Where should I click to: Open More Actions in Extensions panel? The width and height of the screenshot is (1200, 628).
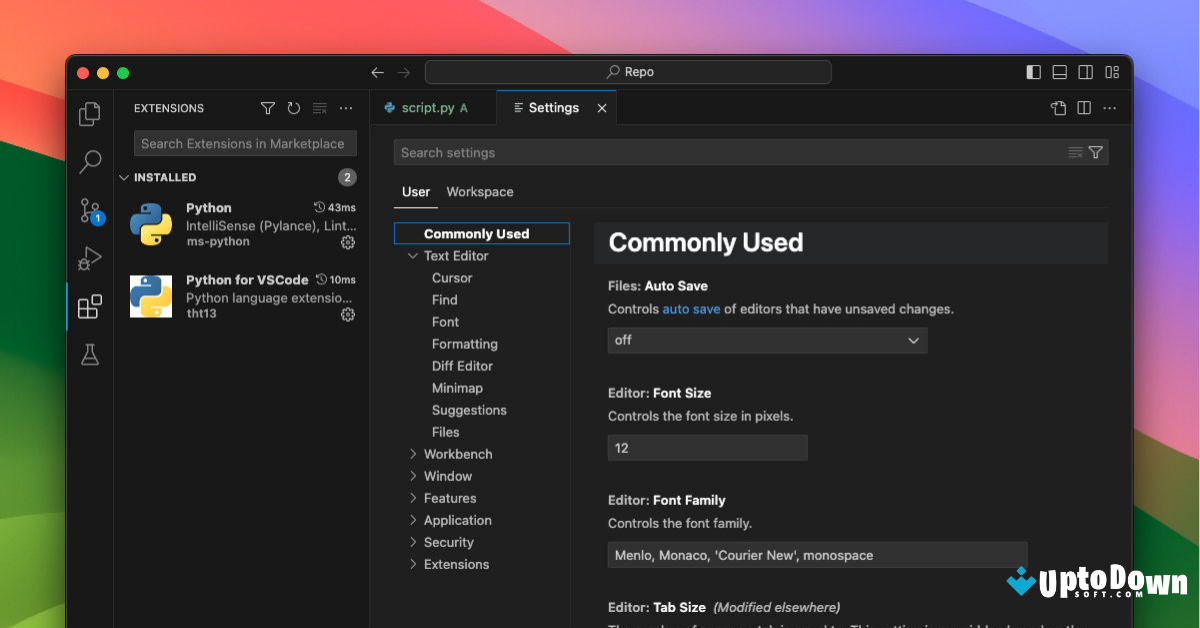345,107
